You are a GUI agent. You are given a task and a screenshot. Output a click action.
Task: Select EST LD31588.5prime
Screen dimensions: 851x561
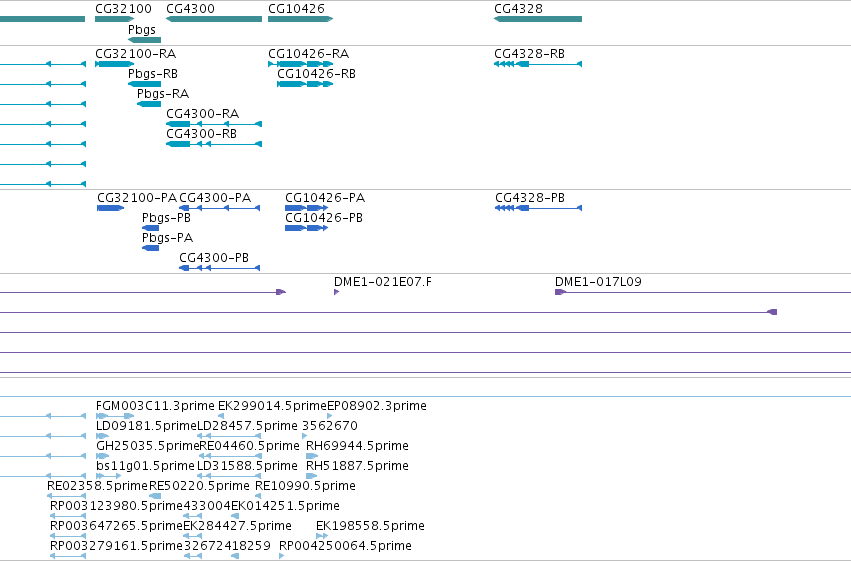click(228, 476)
